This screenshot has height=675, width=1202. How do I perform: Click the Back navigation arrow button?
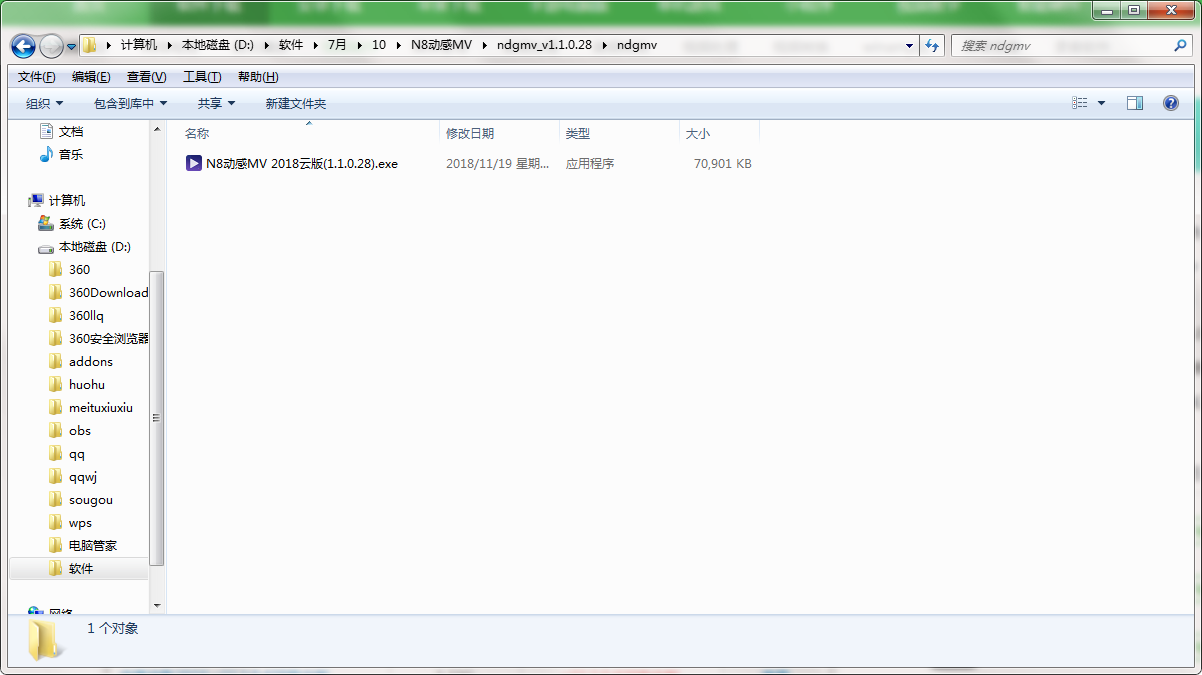(x=23, y=46)
